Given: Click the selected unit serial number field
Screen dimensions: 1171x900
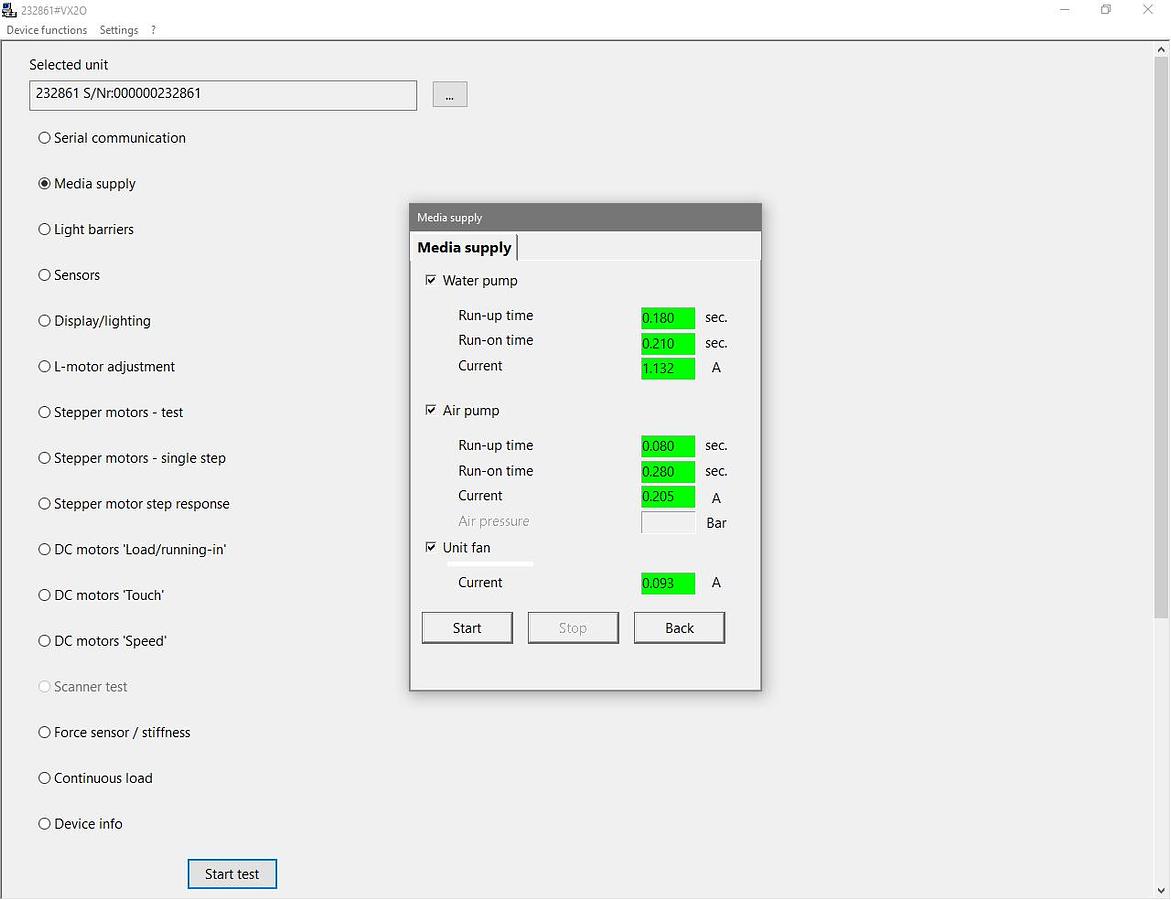Looking at the screenshot, I should (x=223, y=95).
